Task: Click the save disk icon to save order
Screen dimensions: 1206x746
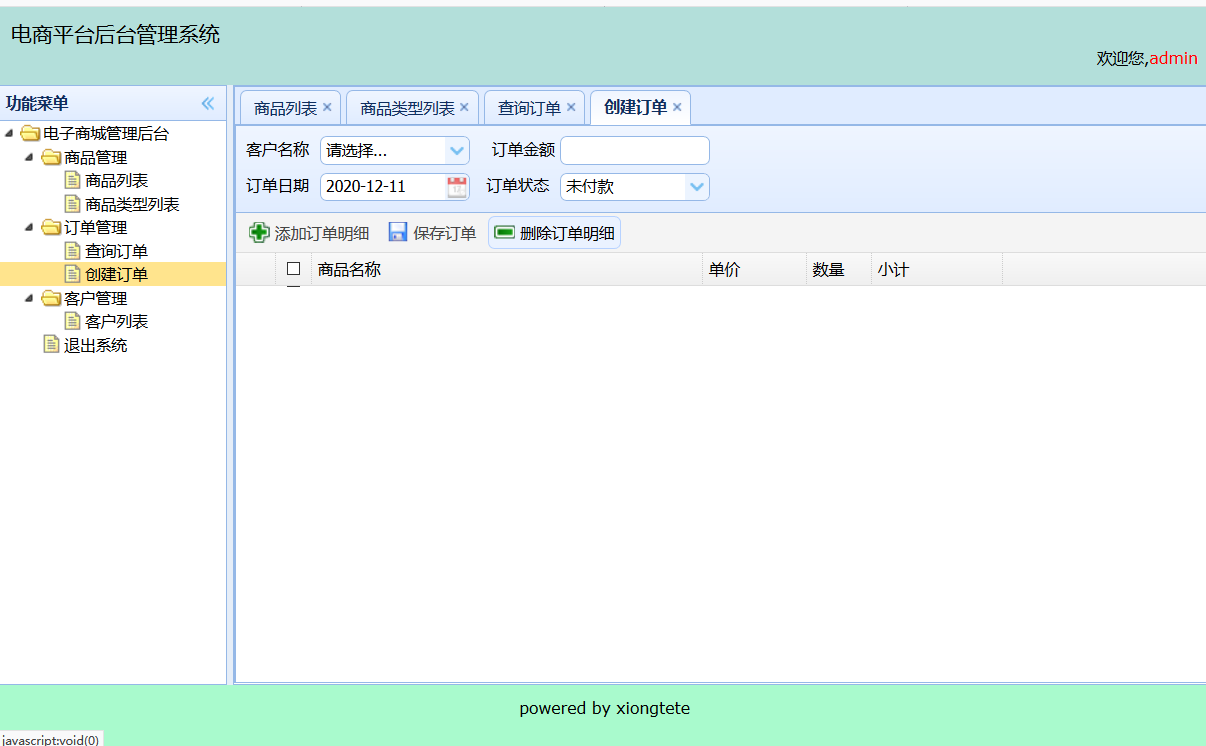Action: (x=398, y=232)
